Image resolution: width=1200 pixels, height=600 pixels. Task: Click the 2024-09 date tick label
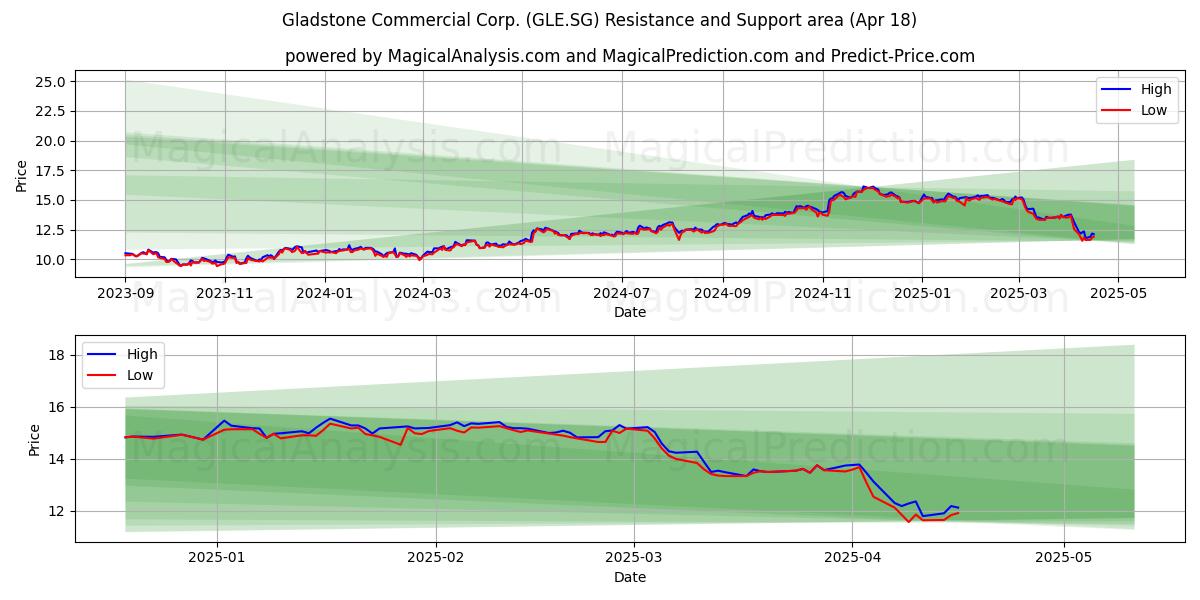pyautogui.click(x=724, y=293)
